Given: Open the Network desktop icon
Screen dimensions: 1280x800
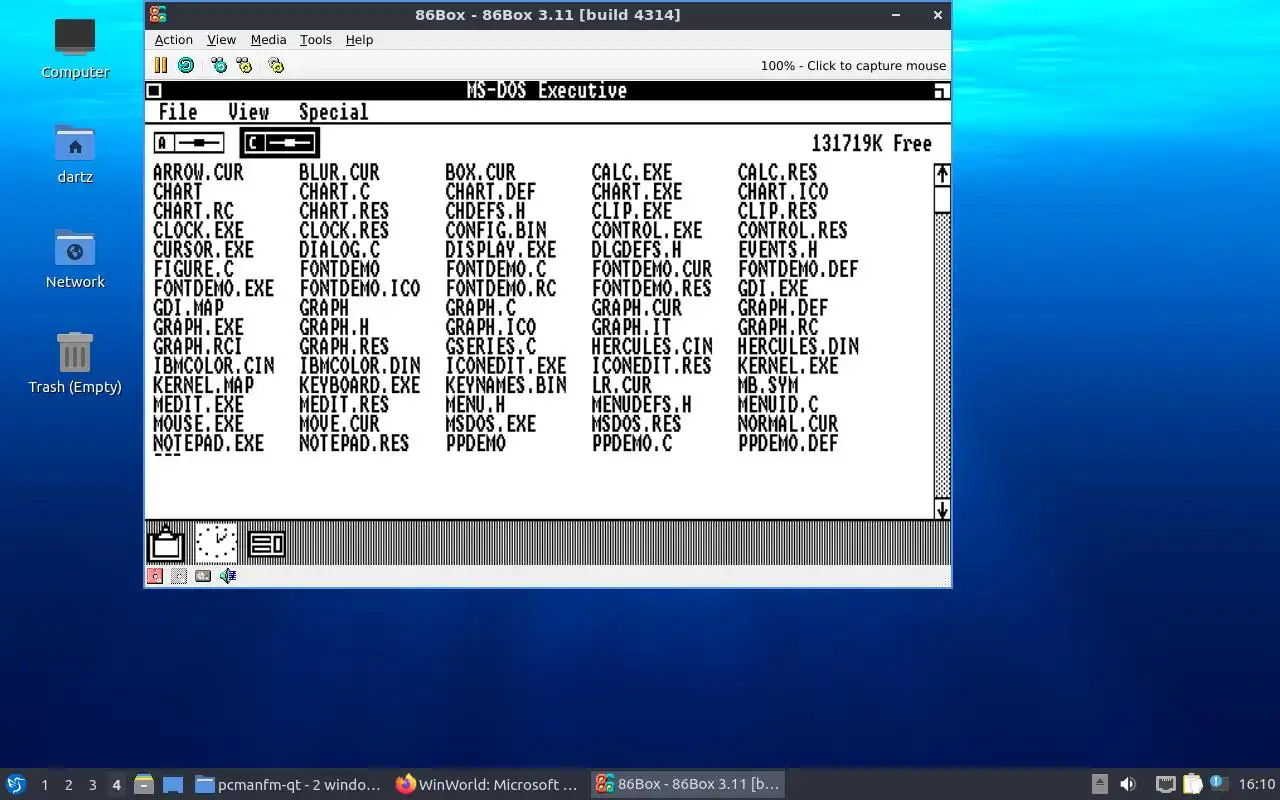Looking at the screenshot, I should pyautogui.click(x=75, y=258).
